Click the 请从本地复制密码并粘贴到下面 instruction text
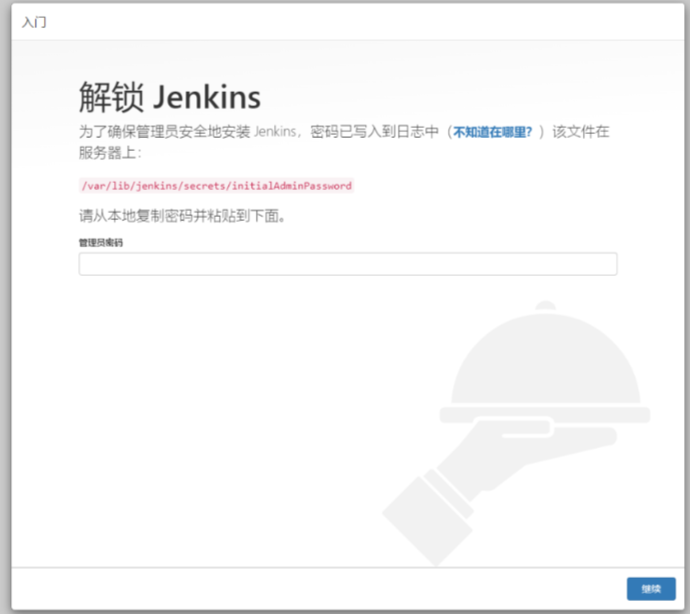690x614 pixels. 182,216
